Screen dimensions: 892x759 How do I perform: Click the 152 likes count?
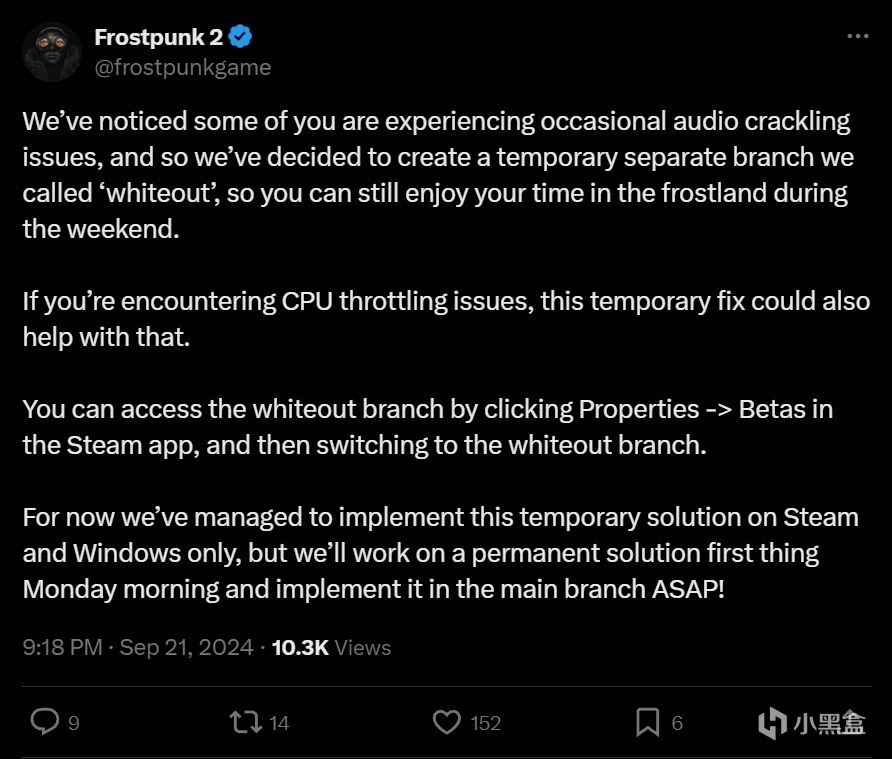coord(486,723)
